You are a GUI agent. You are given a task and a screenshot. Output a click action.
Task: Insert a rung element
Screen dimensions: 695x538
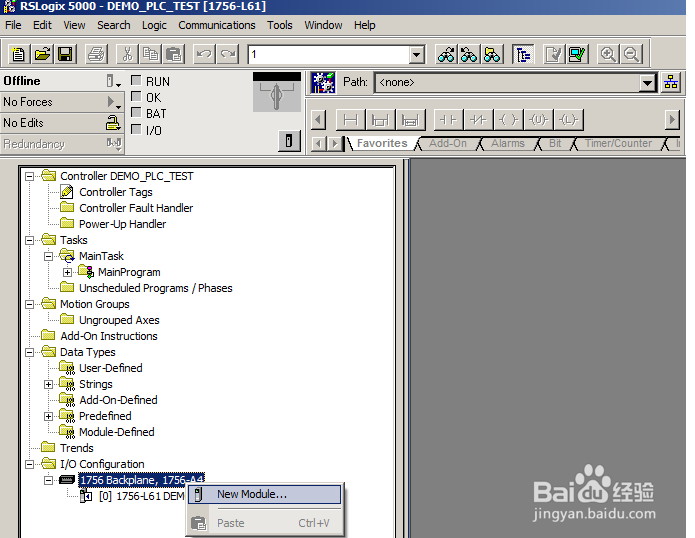(x=351, y=120)
